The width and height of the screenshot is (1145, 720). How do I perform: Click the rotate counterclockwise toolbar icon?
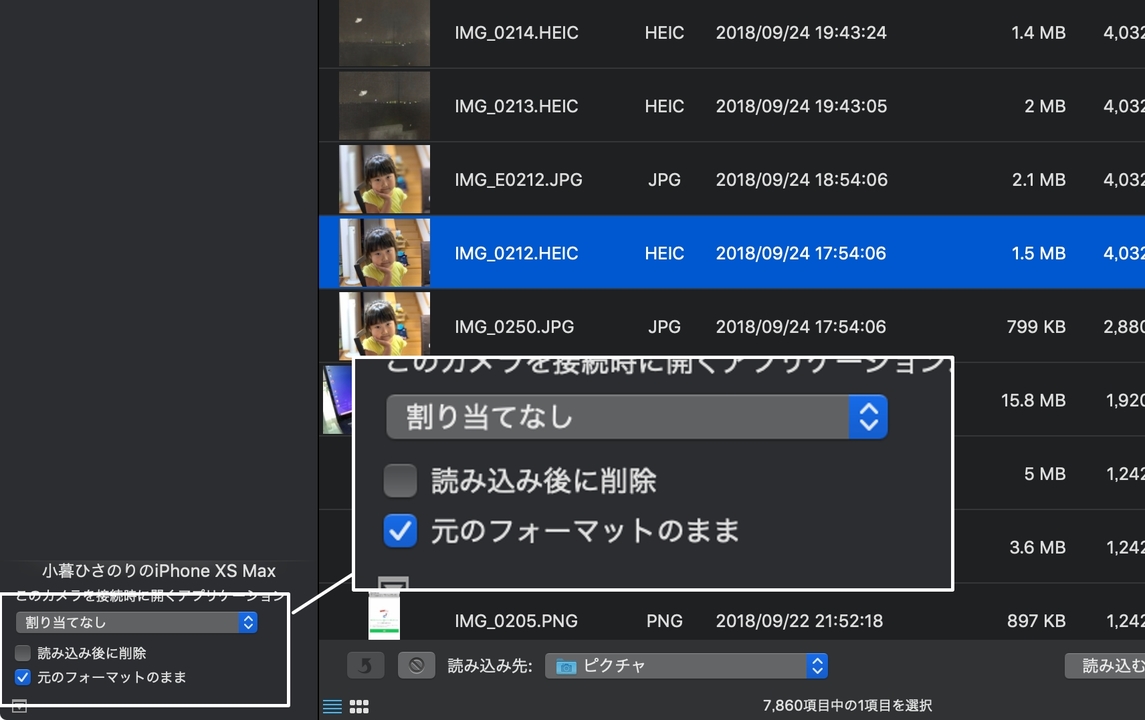click(x=365, y=665)
